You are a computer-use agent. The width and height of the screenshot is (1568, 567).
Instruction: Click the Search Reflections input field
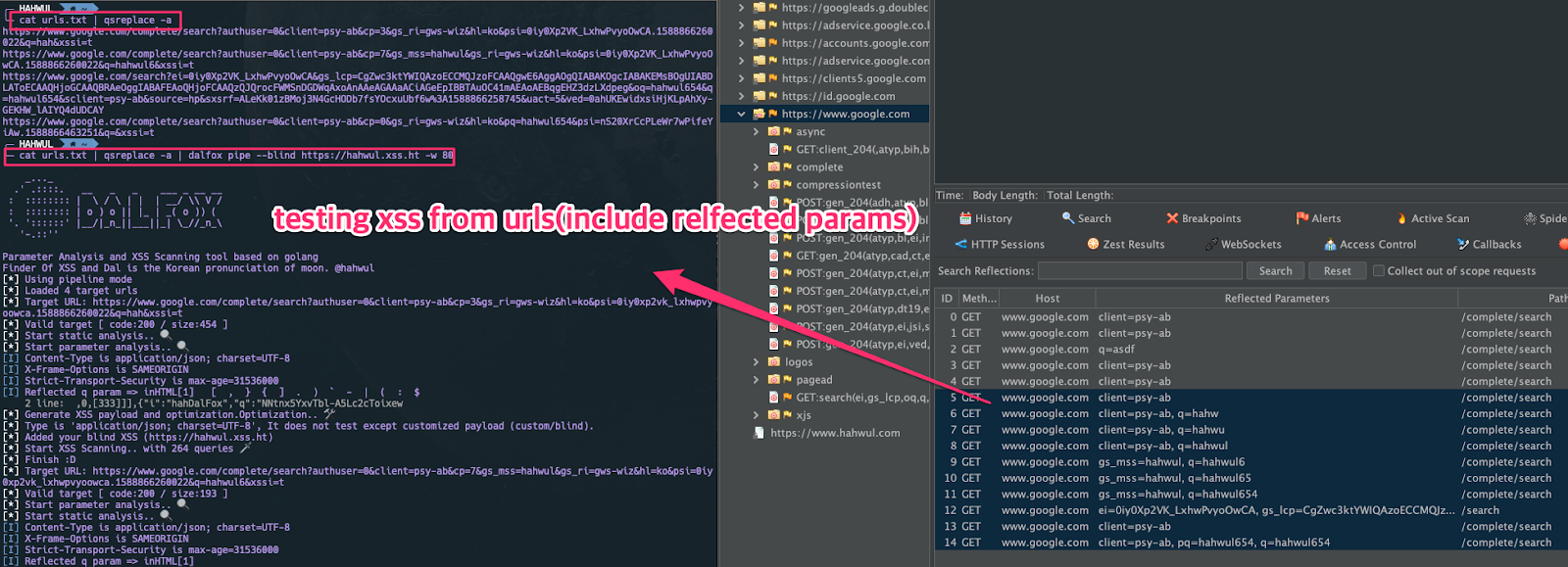click(x=1139, y=271)
